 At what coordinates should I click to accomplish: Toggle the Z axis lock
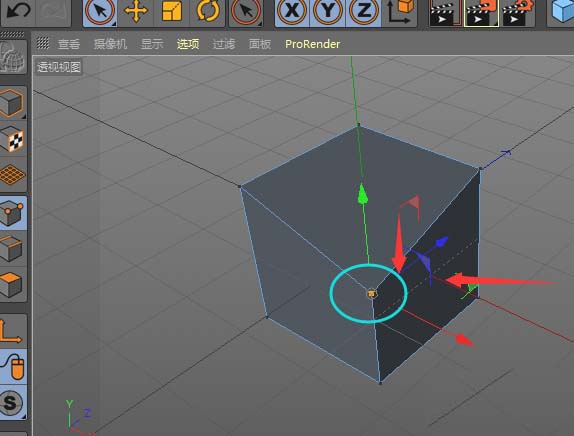click(363, 12)
